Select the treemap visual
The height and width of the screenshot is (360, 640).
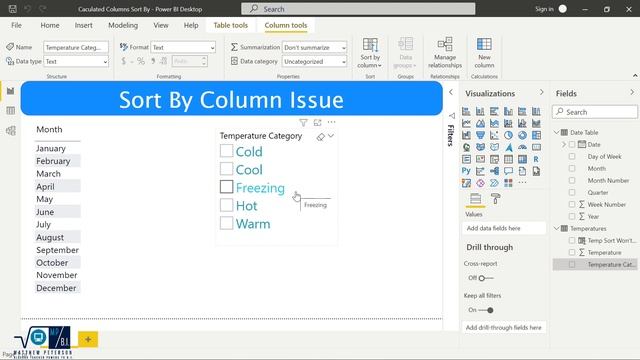click(x=536, y=135)
